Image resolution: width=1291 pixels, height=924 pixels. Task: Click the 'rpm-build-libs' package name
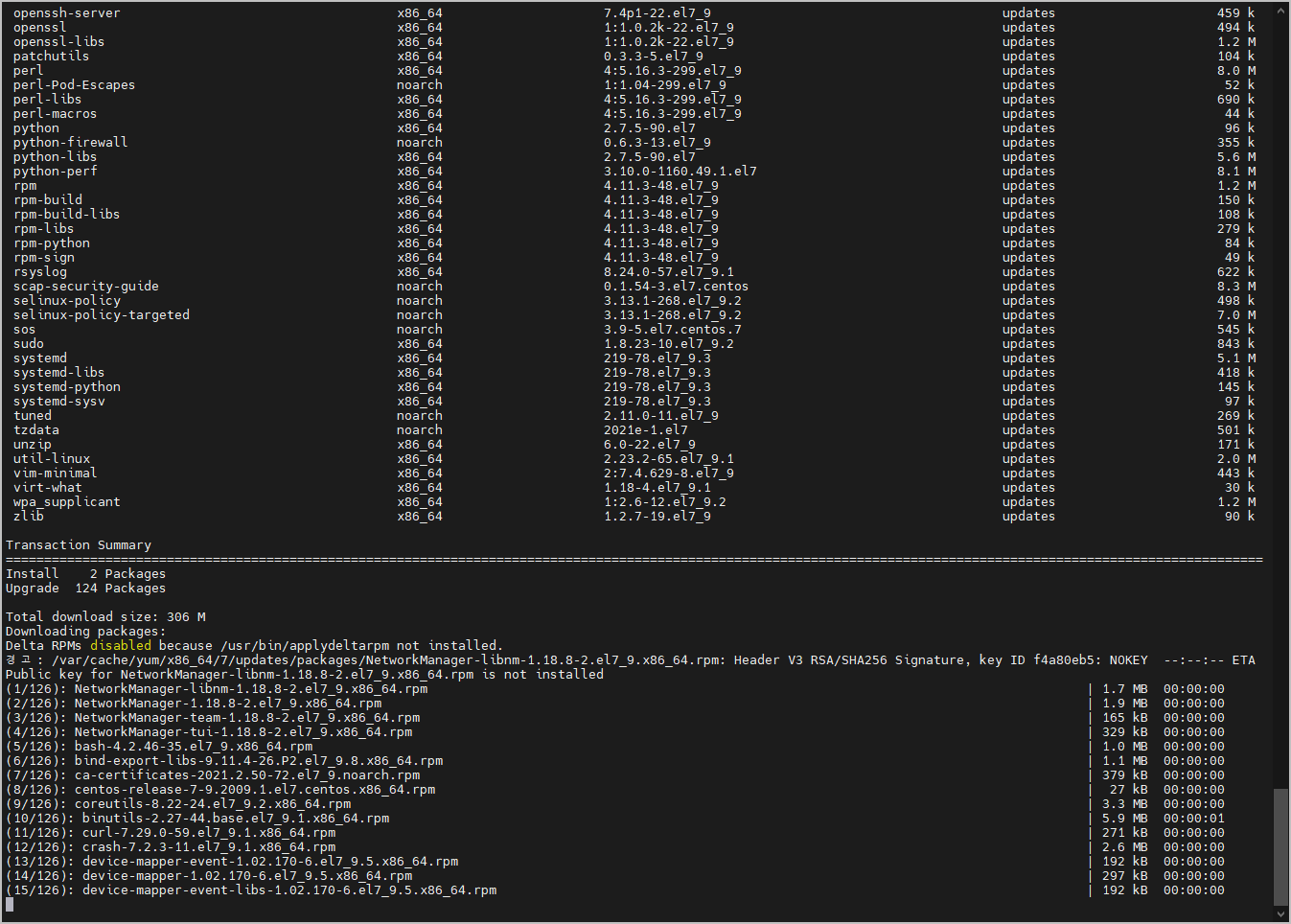click(x=67, y=215)
